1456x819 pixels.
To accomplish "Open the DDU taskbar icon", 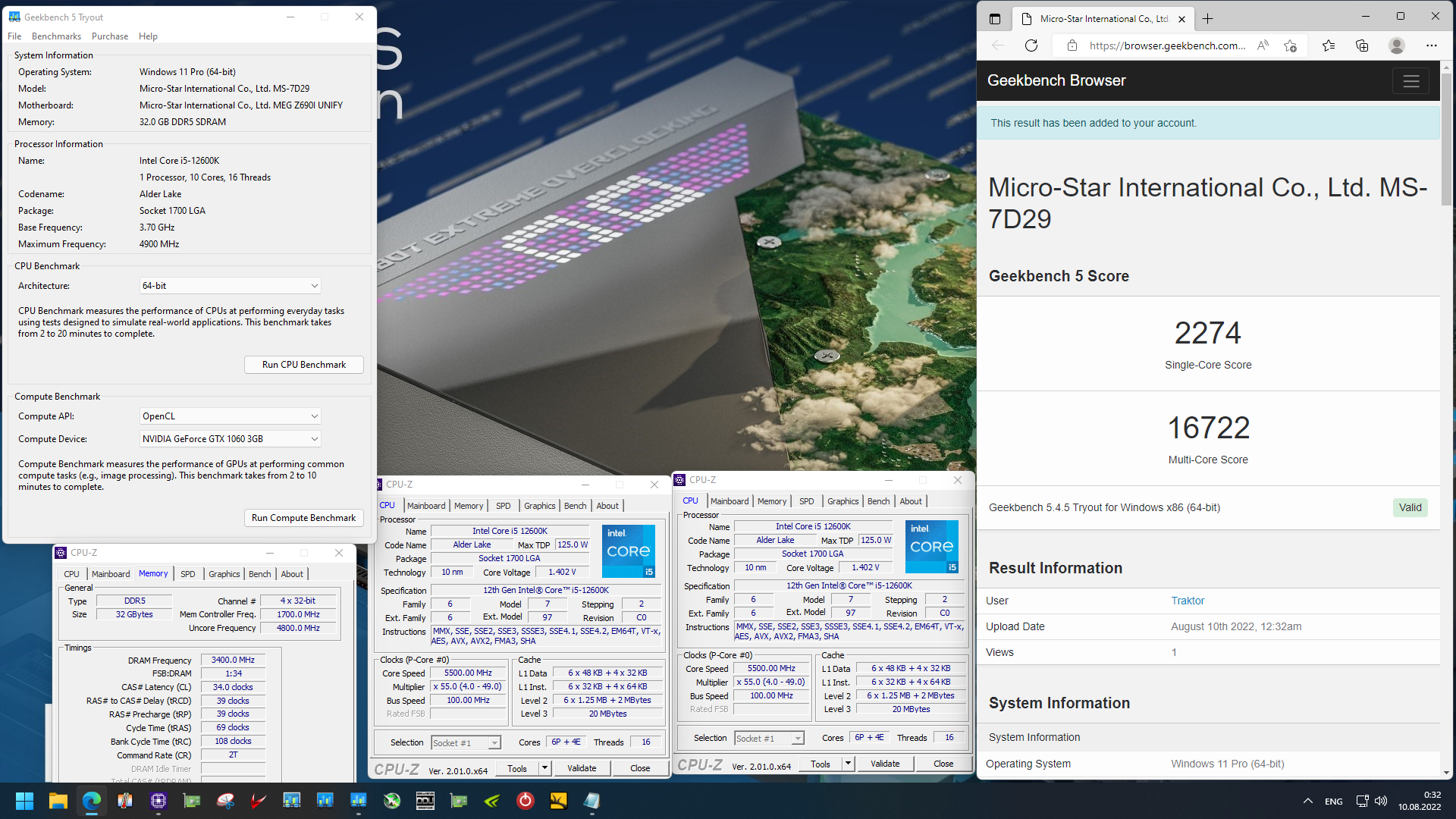I will pos(425,801).
